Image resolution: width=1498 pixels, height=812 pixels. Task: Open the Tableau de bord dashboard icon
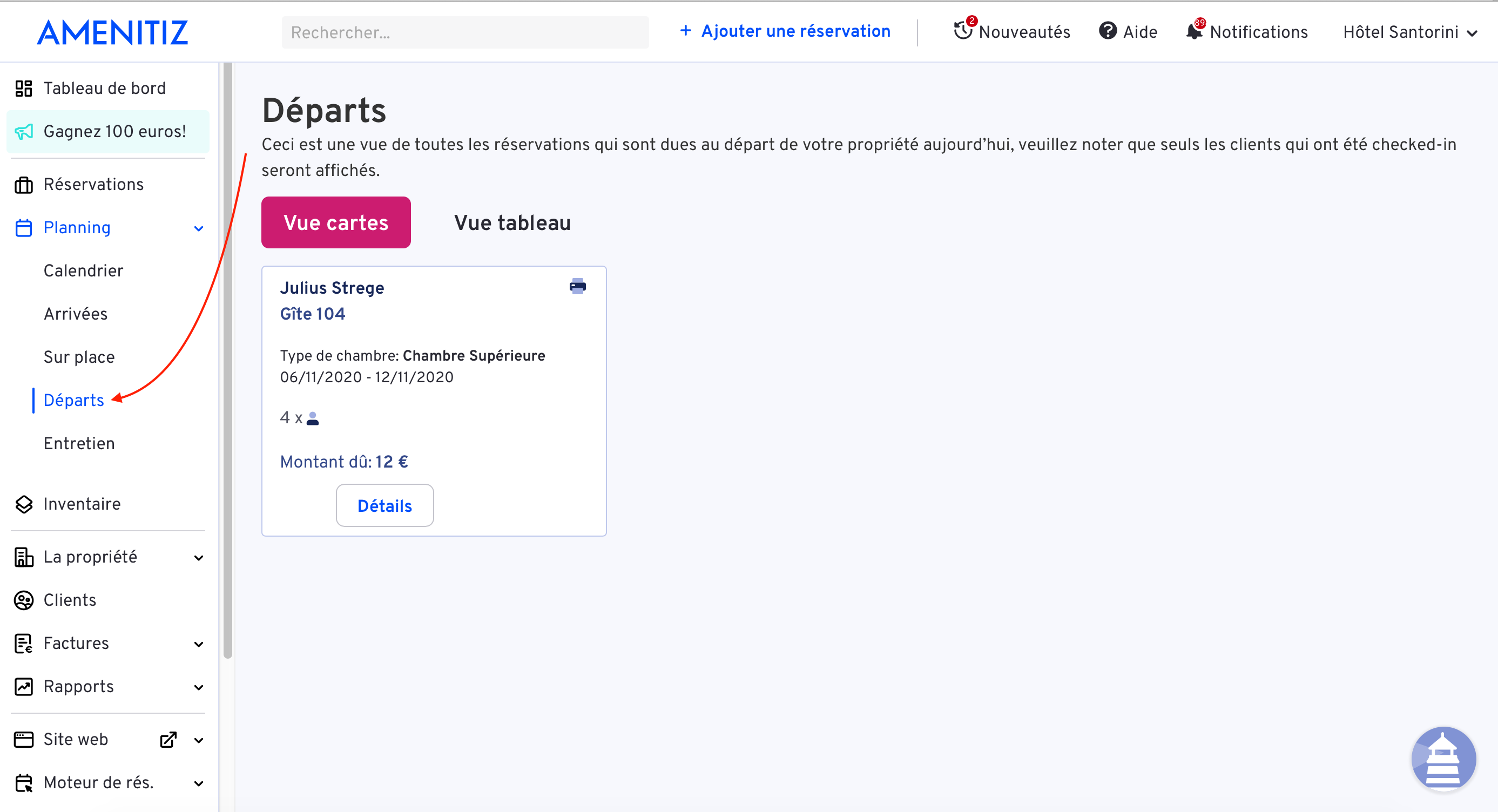click(x=24, y=89)
